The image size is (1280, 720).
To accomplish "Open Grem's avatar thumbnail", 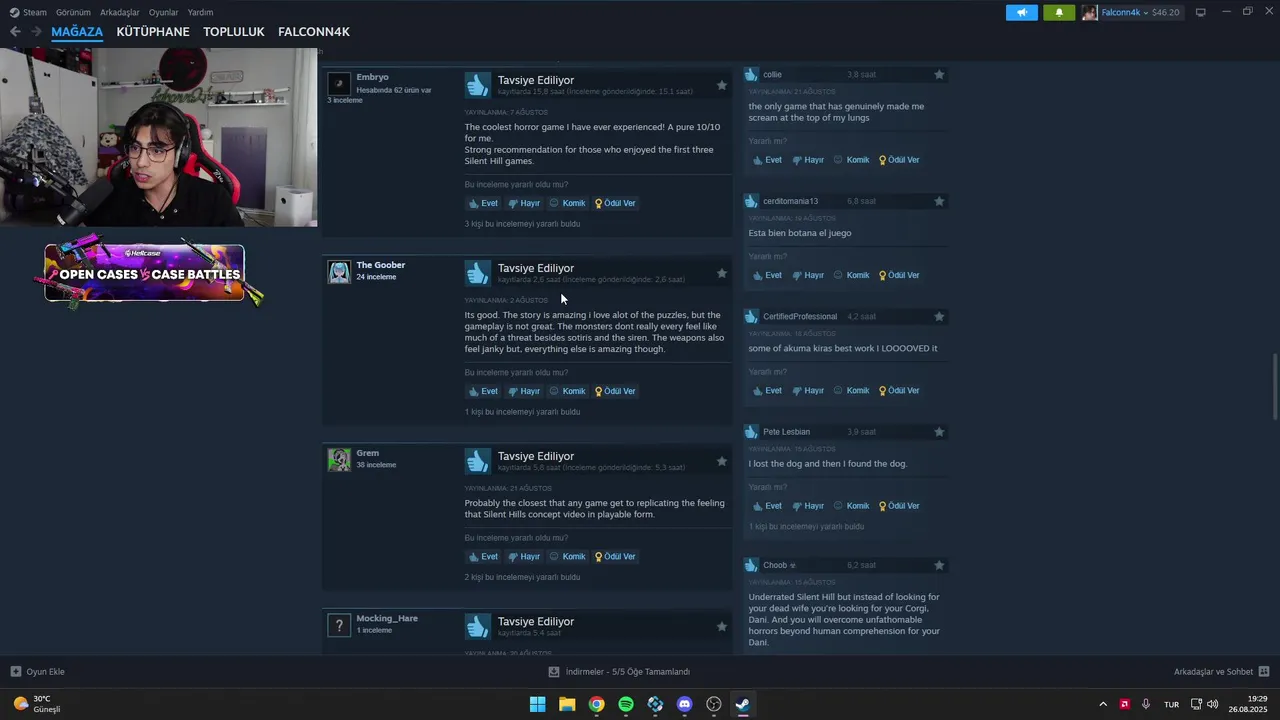I will coord(339,459).
